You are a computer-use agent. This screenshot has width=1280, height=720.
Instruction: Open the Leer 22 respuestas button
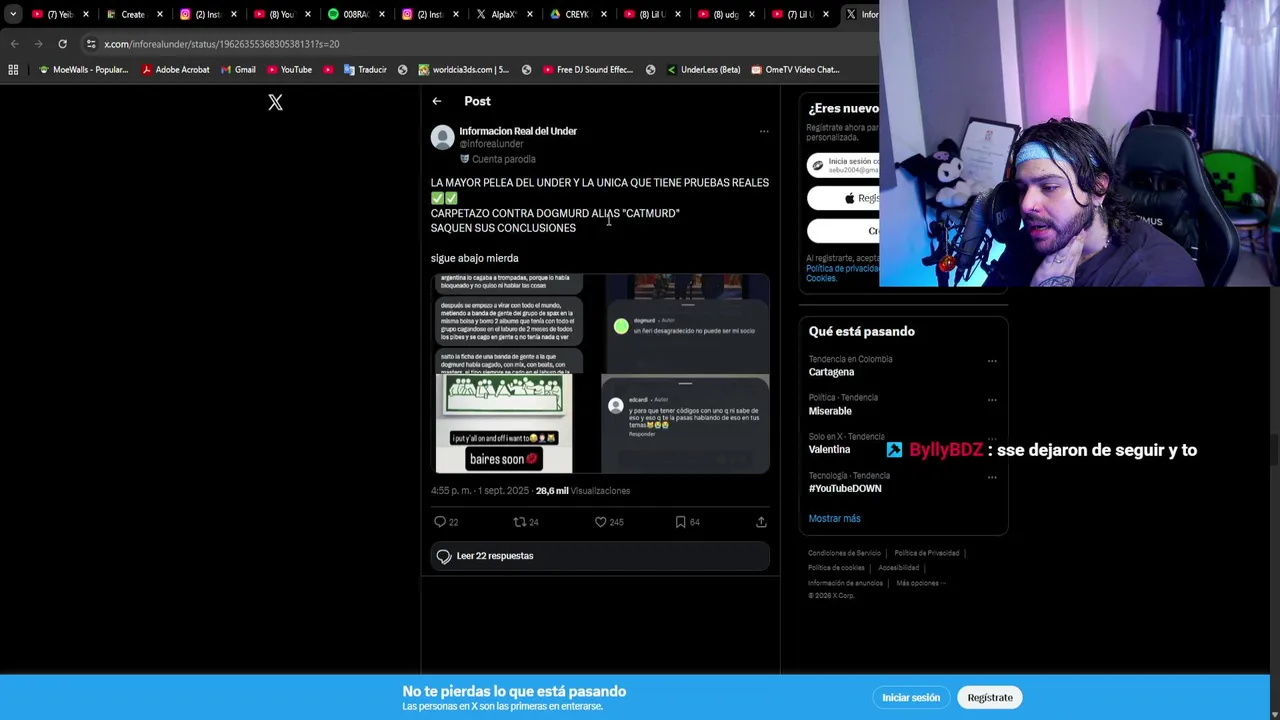pos(600,556)
